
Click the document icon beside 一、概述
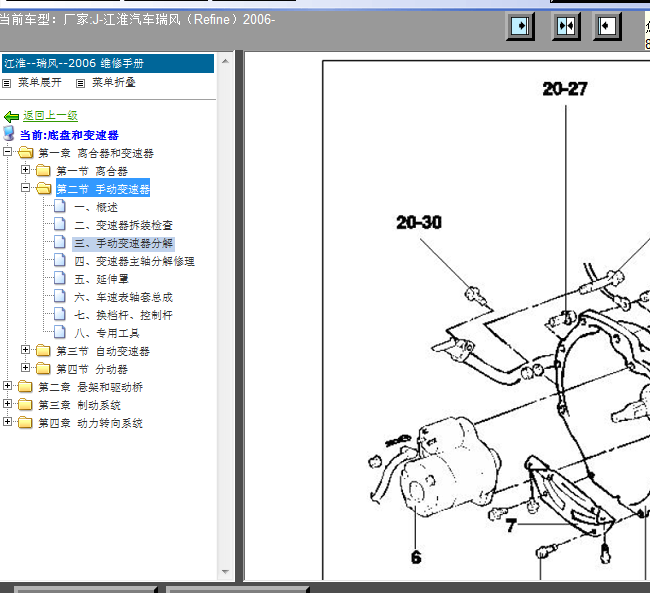pos(60,206)
